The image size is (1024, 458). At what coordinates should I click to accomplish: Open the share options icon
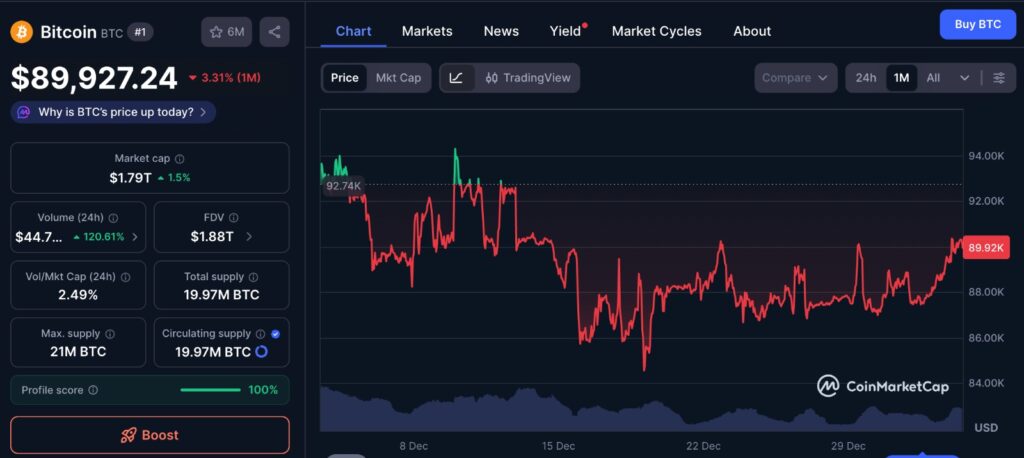point(274,32)
